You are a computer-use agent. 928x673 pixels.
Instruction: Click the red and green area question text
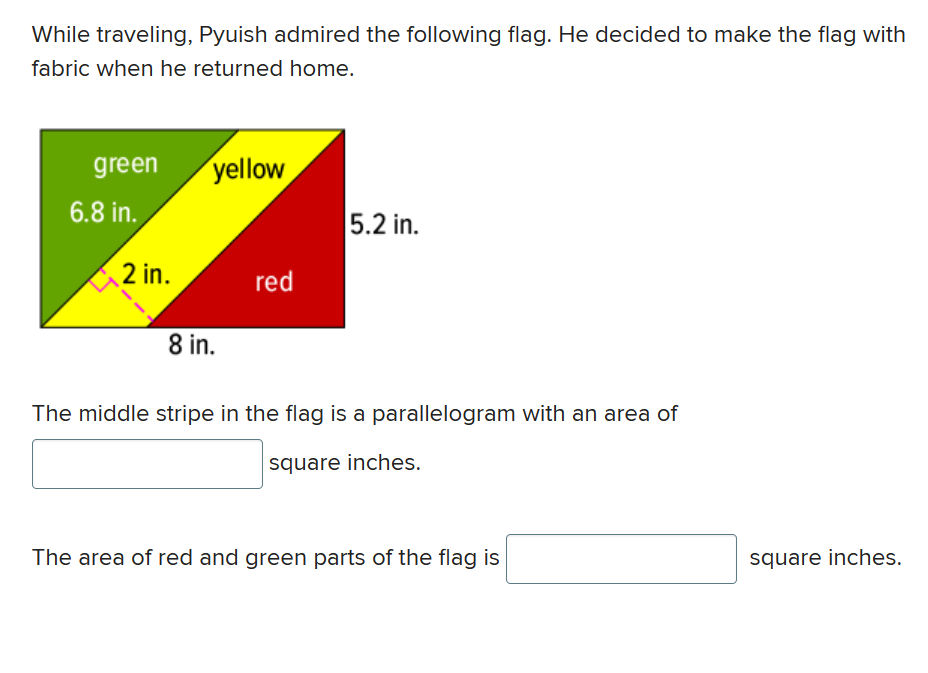pos(265,558)
